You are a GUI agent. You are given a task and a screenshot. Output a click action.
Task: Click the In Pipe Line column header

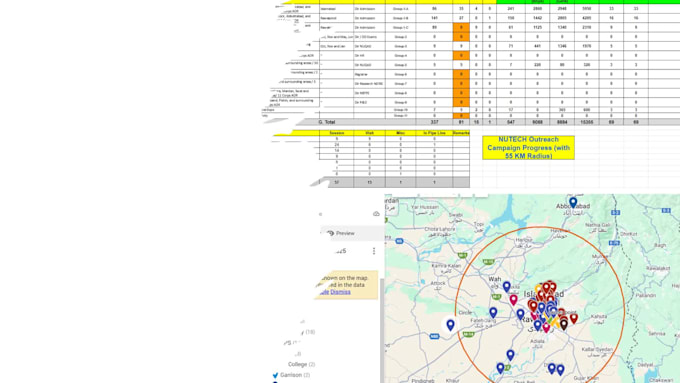click(x=434, y=133)
